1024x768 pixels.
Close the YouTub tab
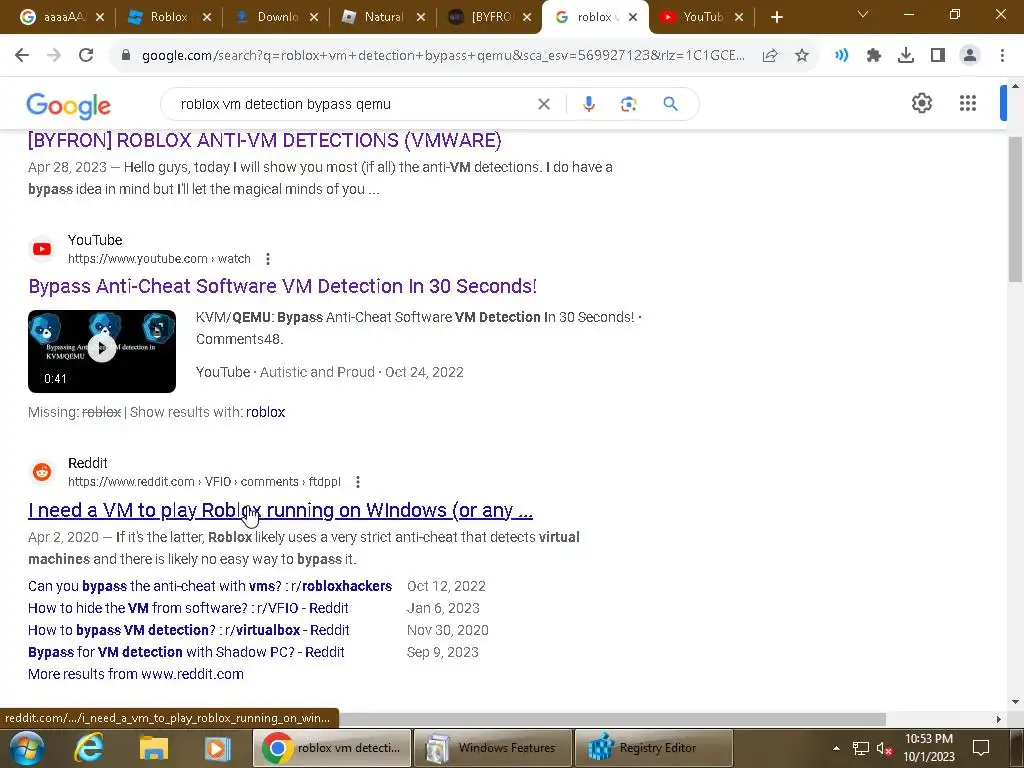pyautogui.click(x=739, y=18)
